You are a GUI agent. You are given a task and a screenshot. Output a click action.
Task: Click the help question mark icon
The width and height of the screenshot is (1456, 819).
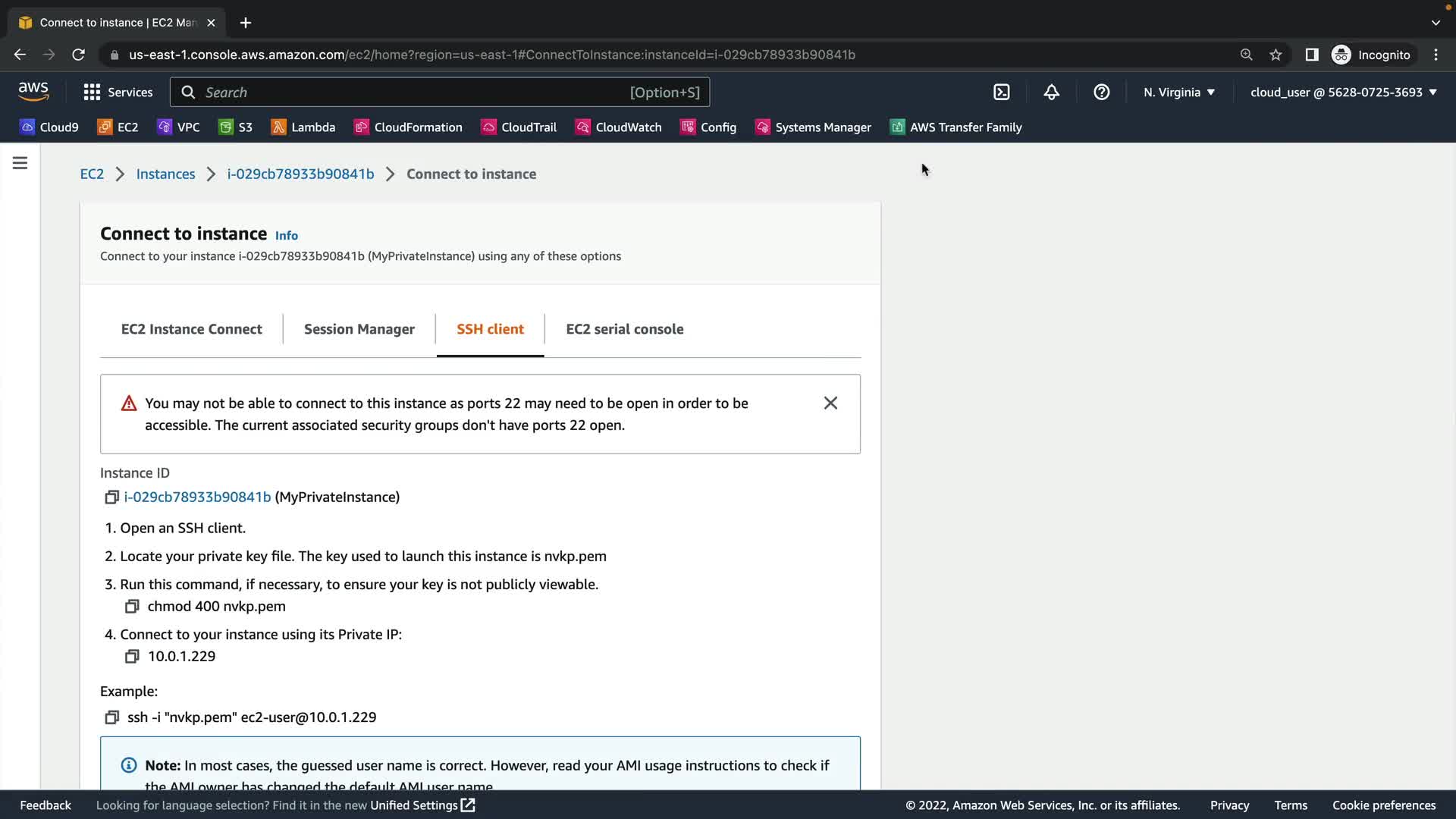coord(1101,93)
